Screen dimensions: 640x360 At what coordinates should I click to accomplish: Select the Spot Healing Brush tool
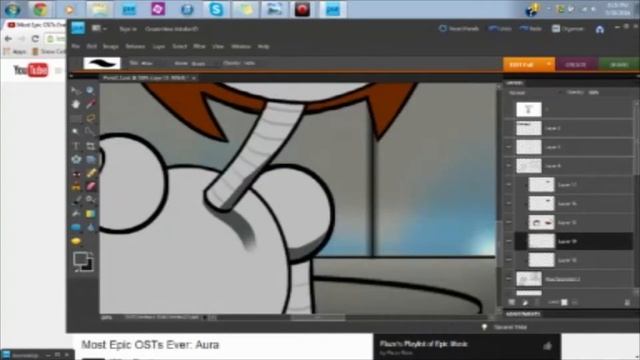(90, 173)
